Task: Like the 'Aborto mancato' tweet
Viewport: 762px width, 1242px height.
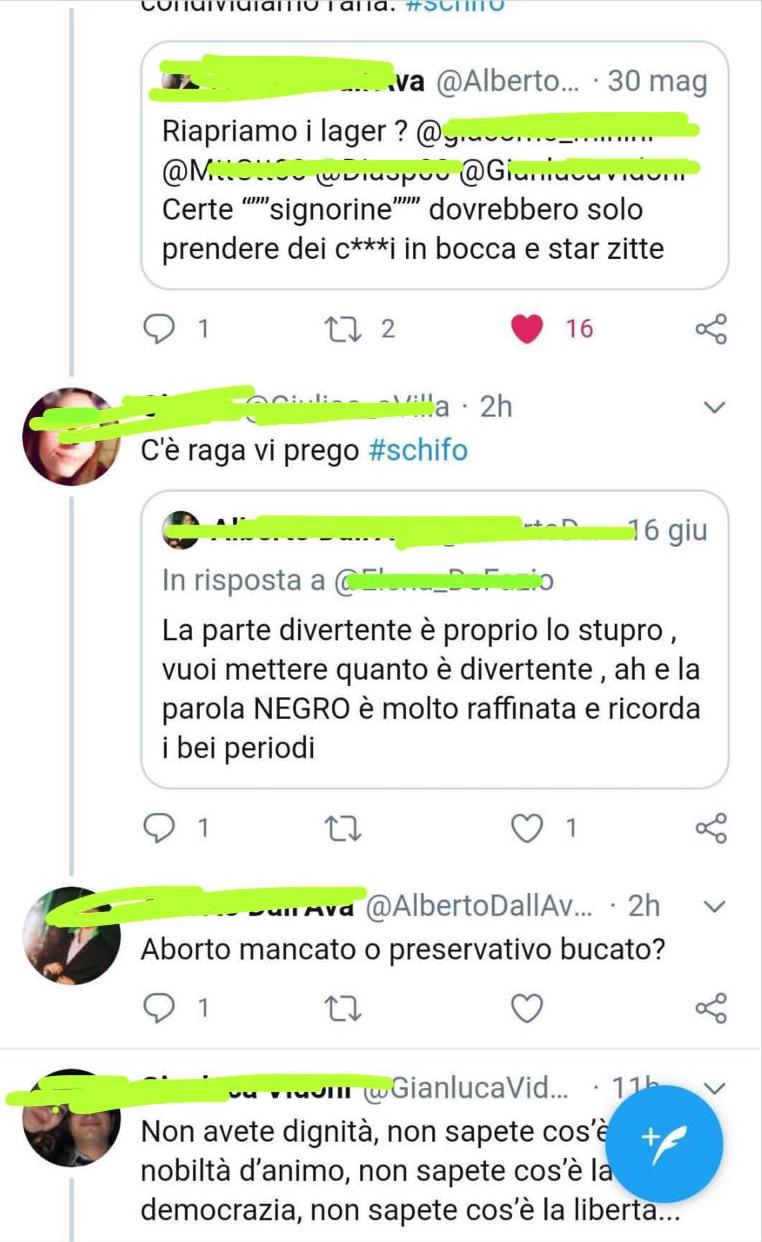Action: point(527,1008)
